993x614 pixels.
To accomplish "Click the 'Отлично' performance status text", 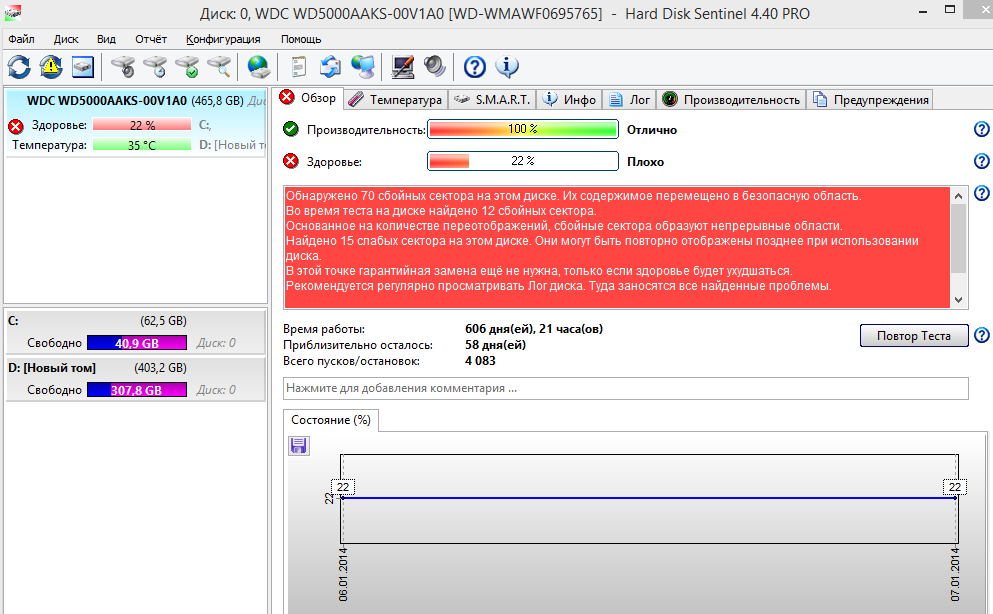I will [652, 130].
